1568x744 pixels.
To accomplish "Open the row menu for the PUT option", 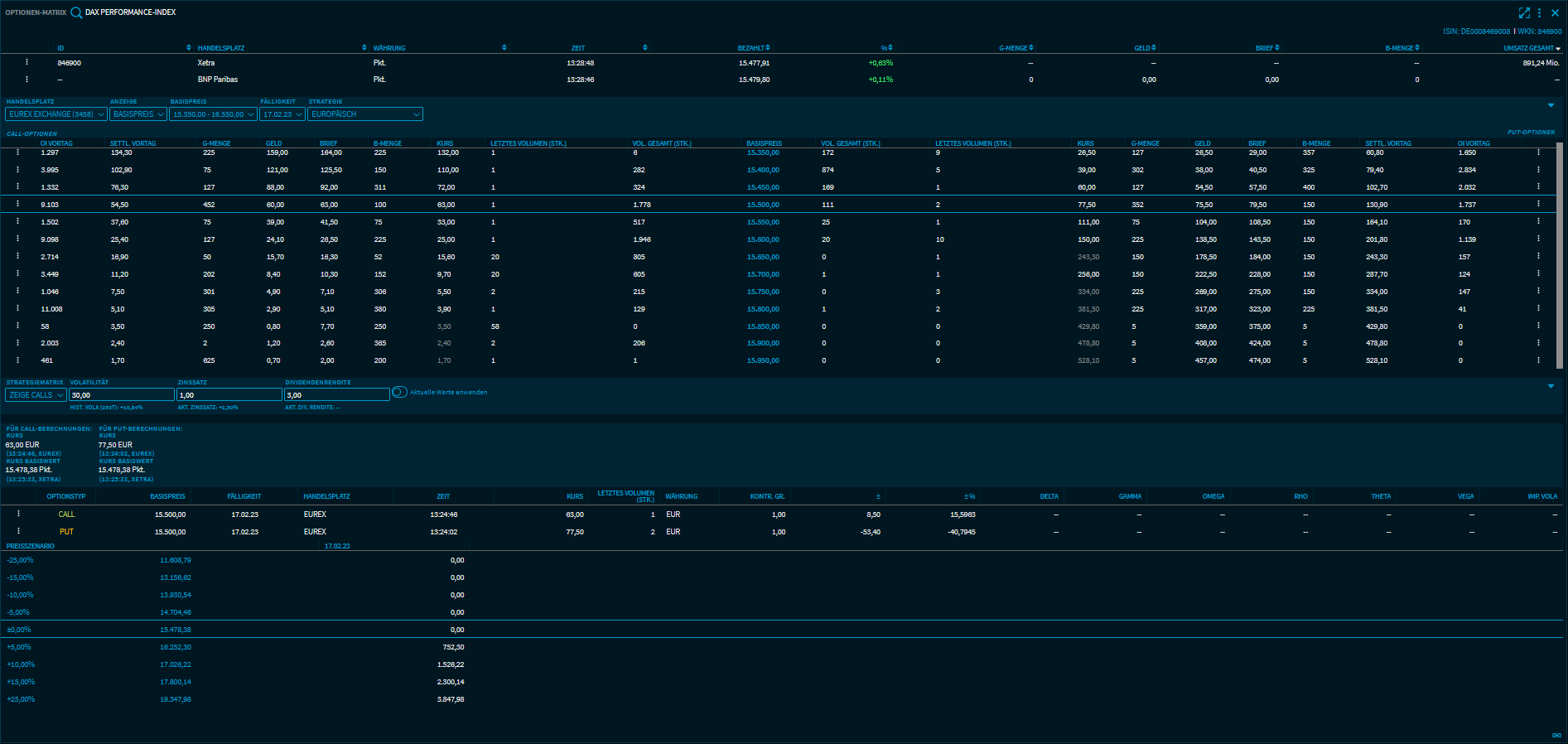I will point(18,531).
